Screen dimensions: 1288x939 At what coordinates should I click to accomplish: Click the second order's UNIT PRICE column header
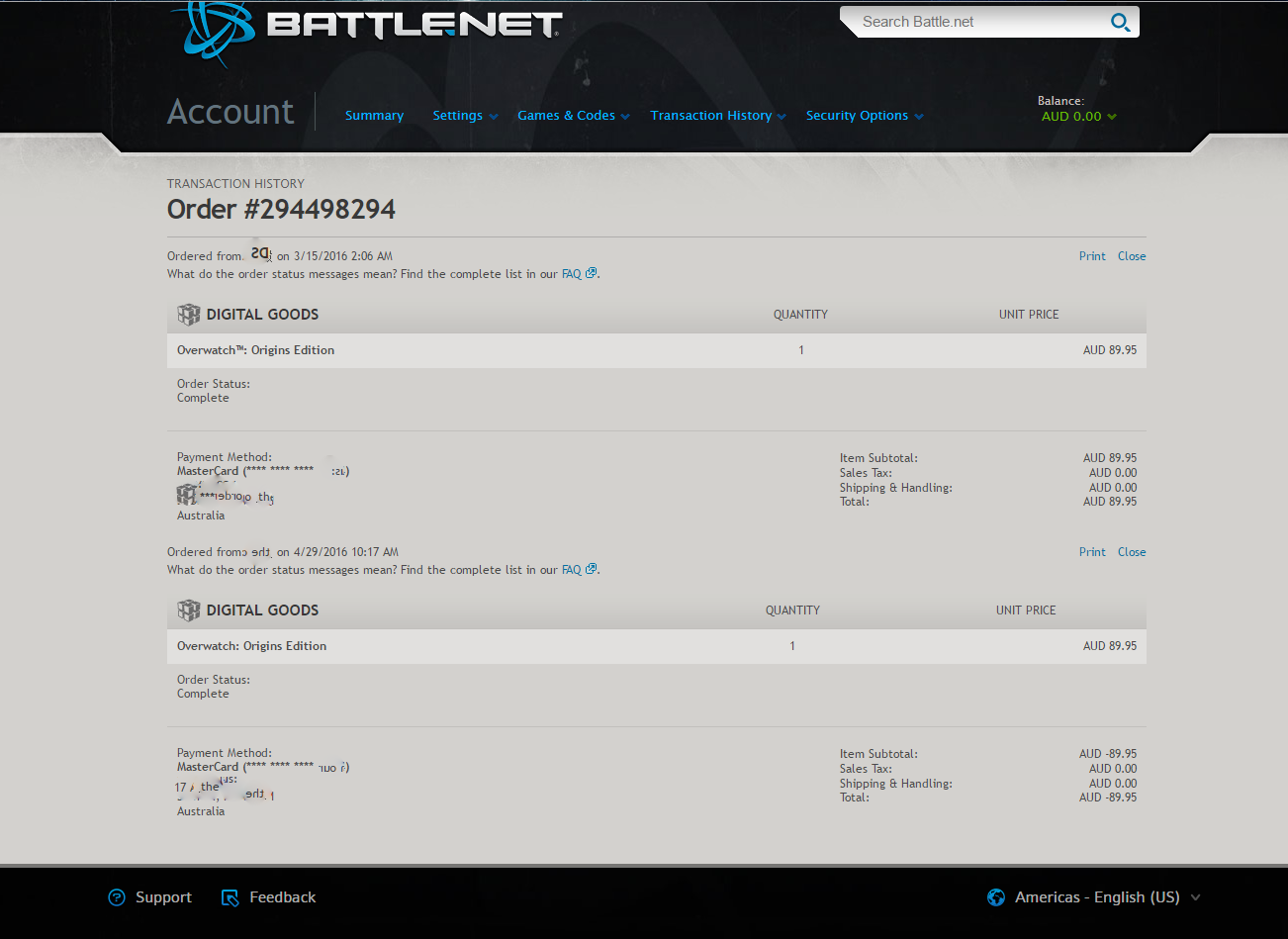click(1026, 610)
